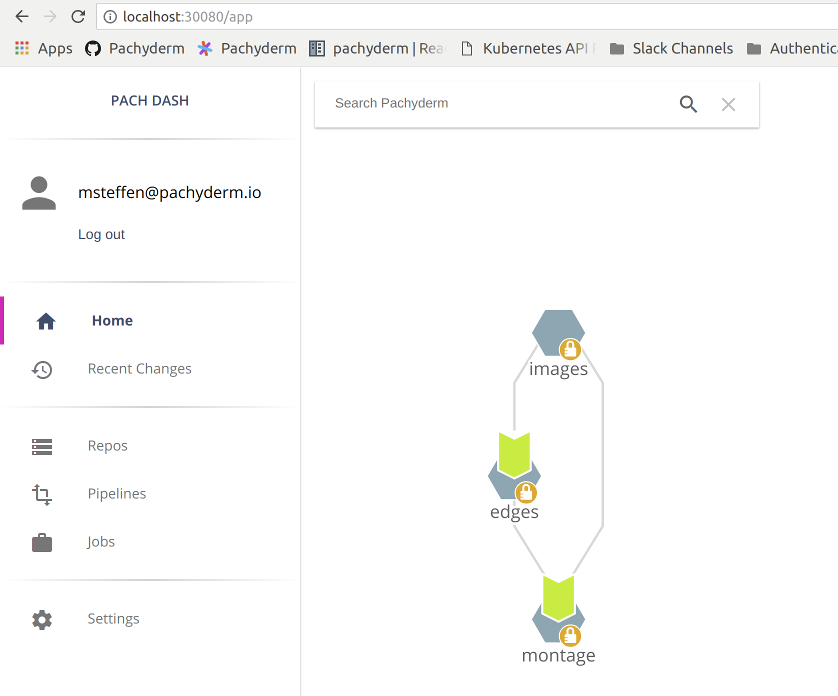Screen dimensions: 838x696
Task: Click the Log out link
Action: tap(101, 234)
